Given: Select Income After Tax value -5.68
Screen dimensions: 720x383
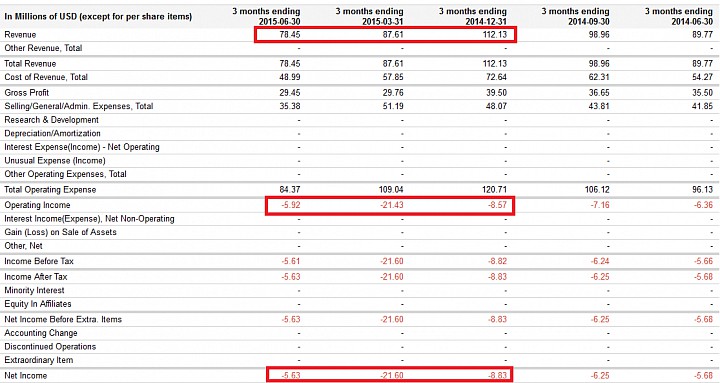Looking at the screenshot, I should click(703, 276).
